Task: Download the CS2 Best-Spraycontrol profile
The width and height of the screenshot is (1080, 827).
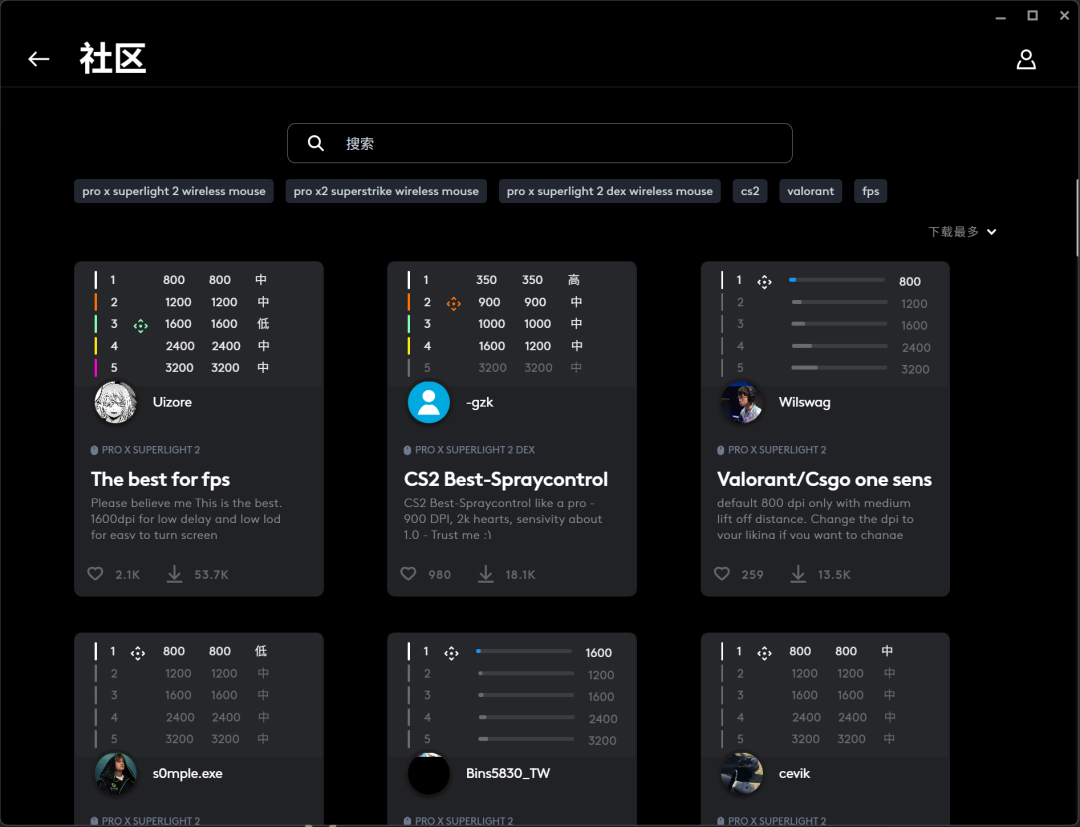Action: pyautogui.click(x=486, y=574)
